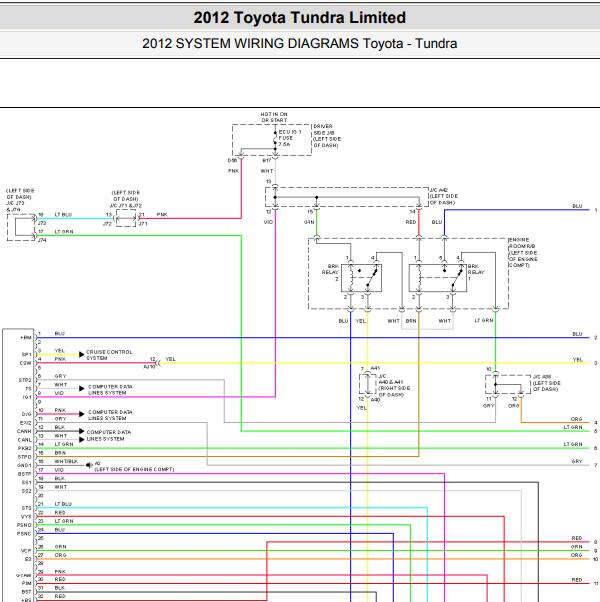Image resolution: width=600 pixels, height=602 pixels.
Task: Click the BRK RELAY 1 symbol
Action: tap(438, 278)
